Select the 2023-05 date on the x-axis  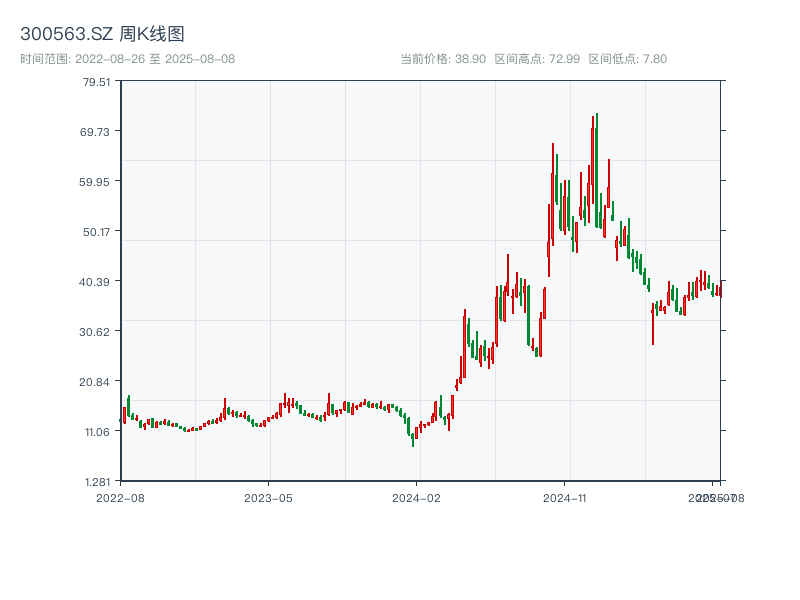pos(268,497)
